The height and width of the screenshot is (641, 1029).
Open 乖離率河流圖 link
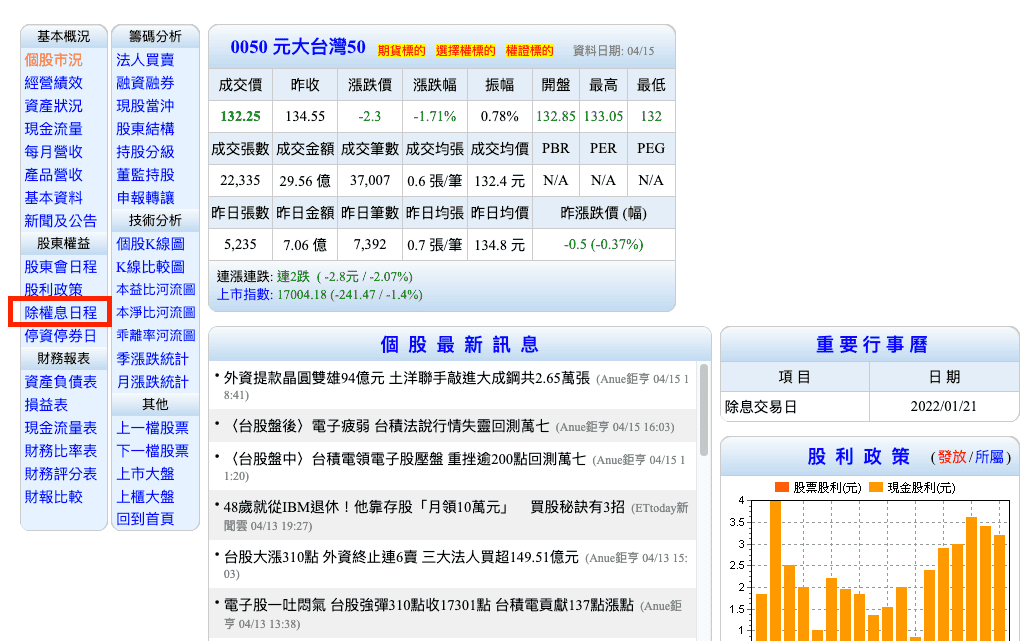[x=156, y=335]
